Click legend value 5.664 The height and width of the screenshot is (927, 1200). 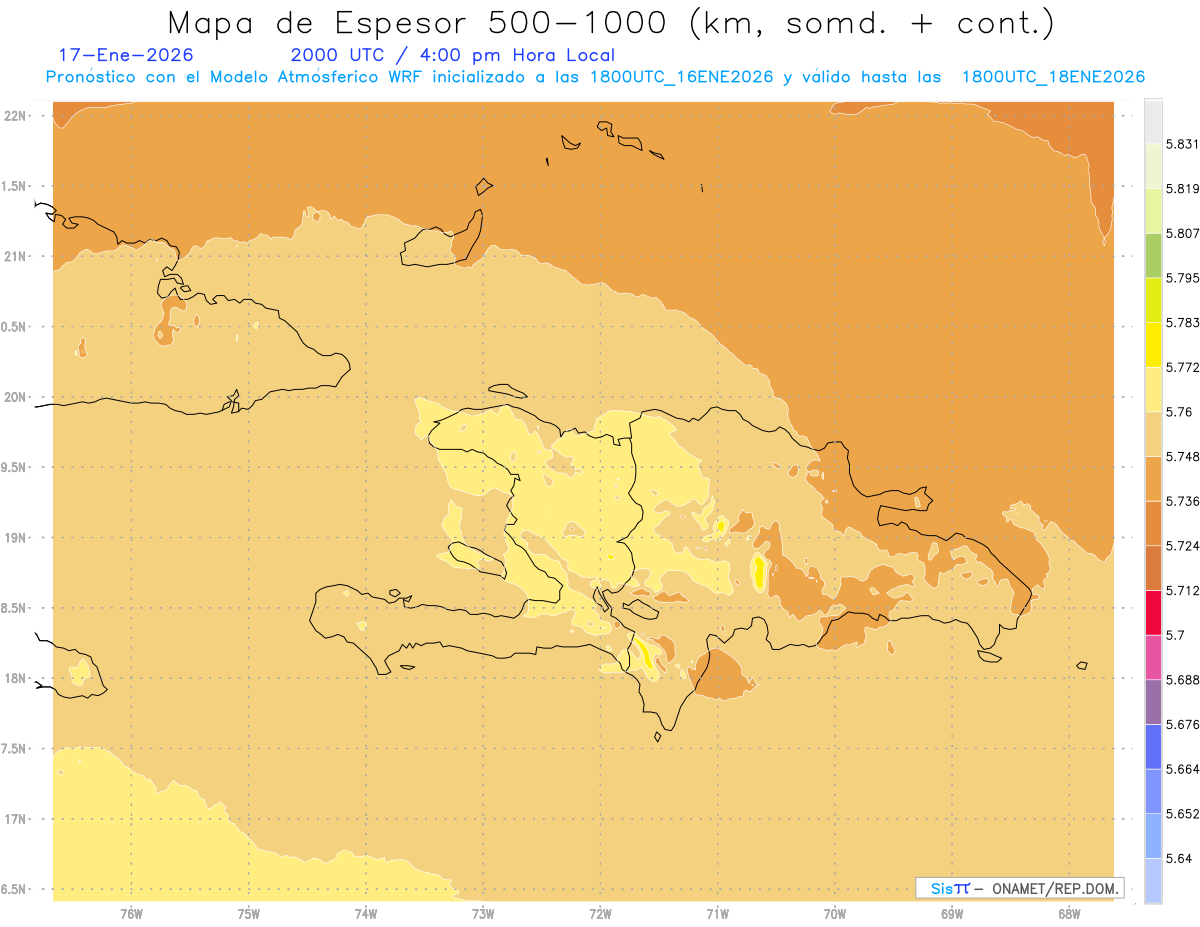pyautogui.click(x=1182, y=769)
